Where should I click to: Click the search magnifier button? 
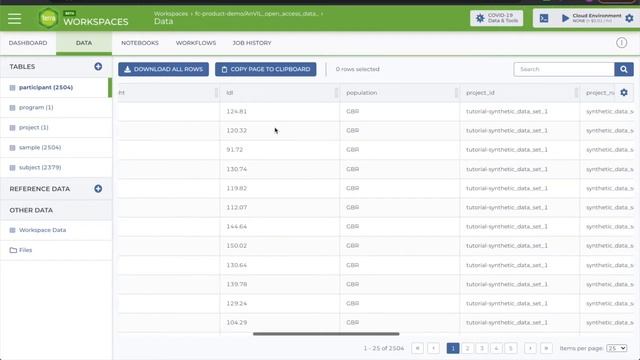tap(624, 69)
